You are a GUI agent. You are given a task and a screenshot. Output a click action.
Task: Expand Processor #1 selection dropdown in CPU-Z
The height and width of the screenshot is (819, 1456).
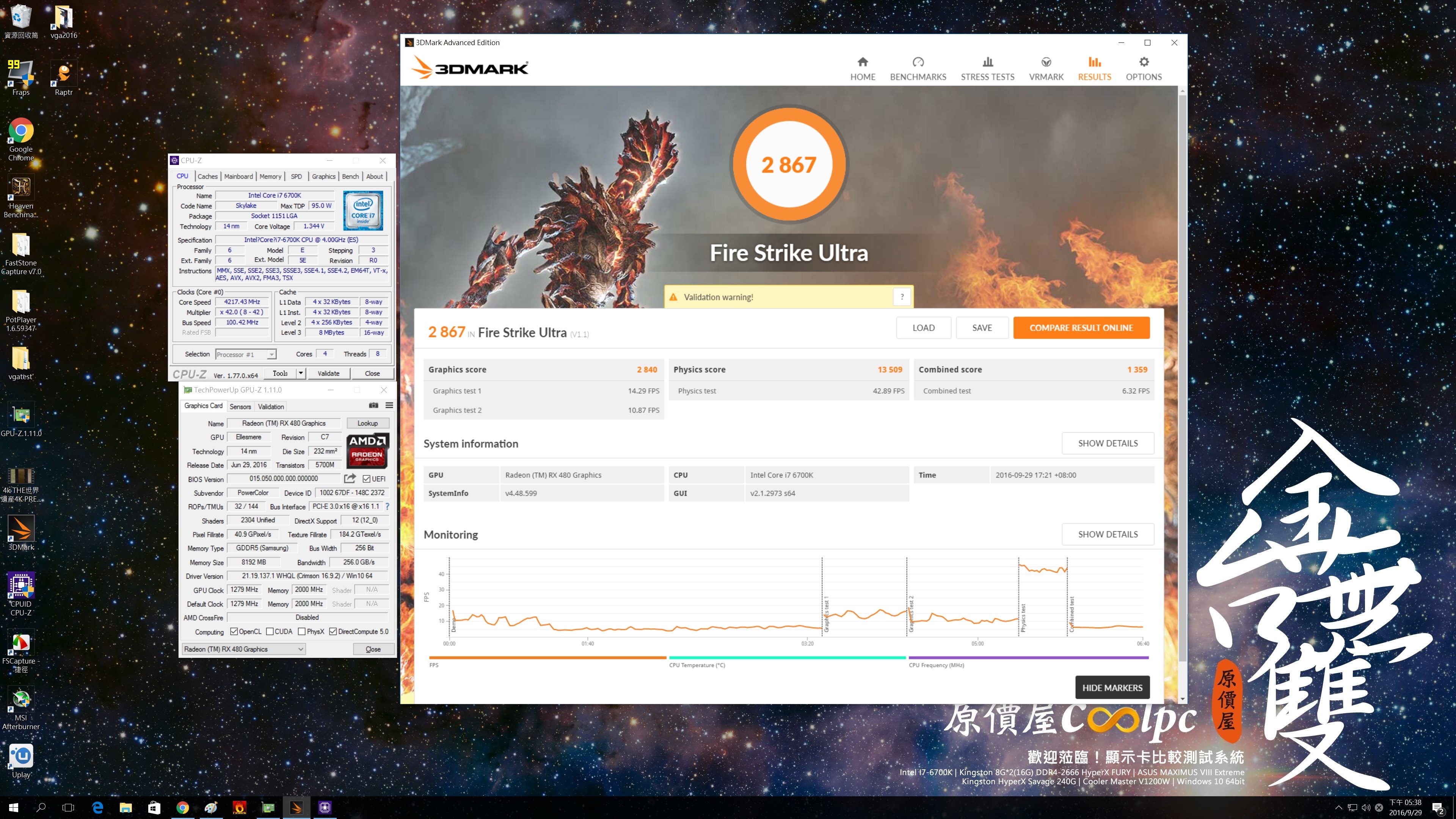[x=271, y=355]
